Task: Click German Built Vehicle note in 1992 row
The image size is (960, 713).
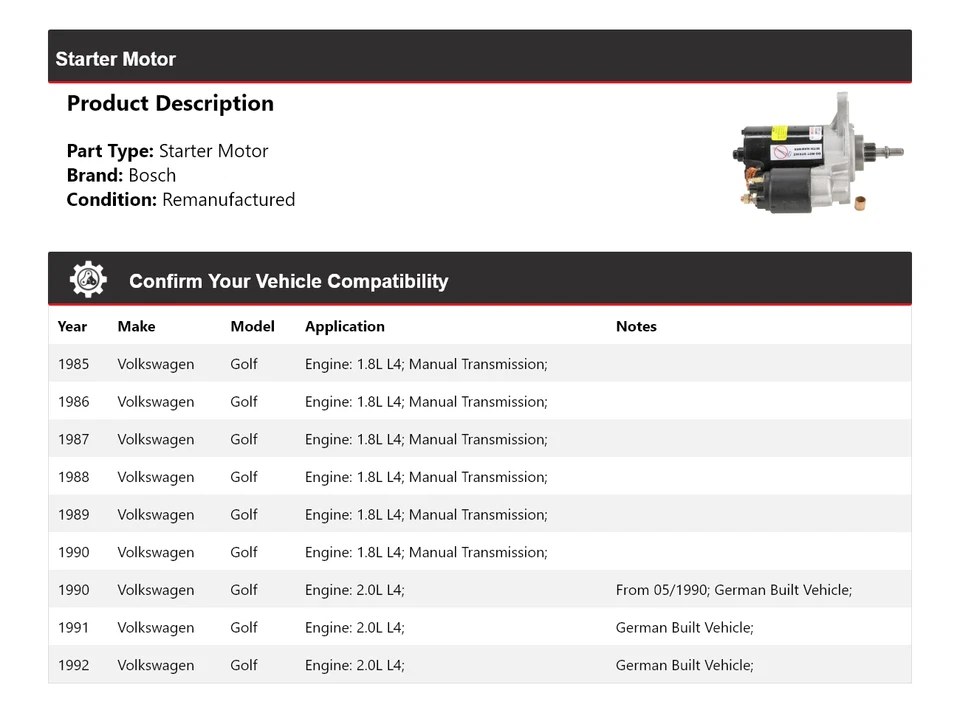Action: pyautogui.click(x=684, y=665)
